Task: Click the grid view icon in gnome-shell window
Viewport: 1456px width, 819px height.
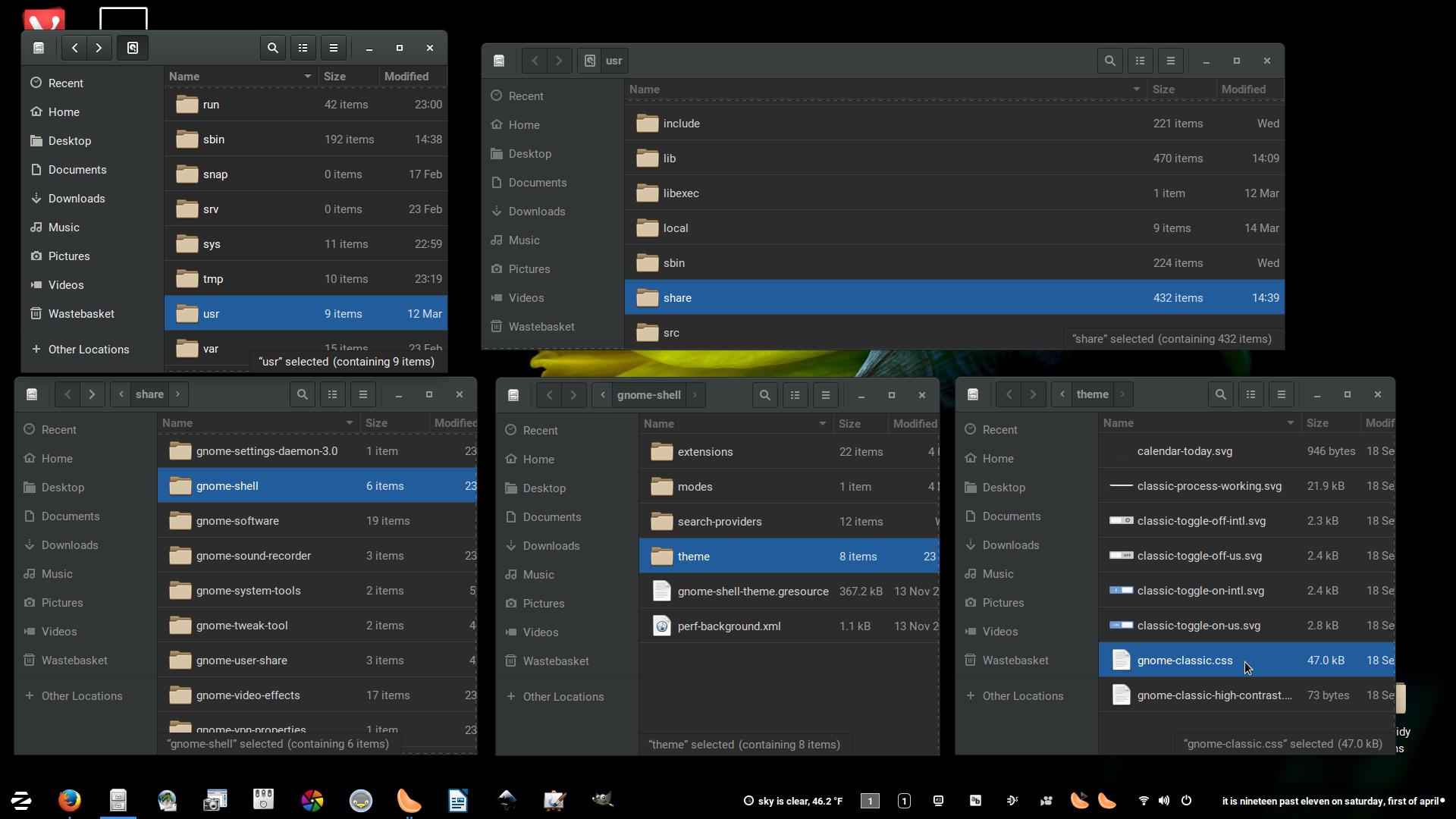Action: click(x=795, y=394)
